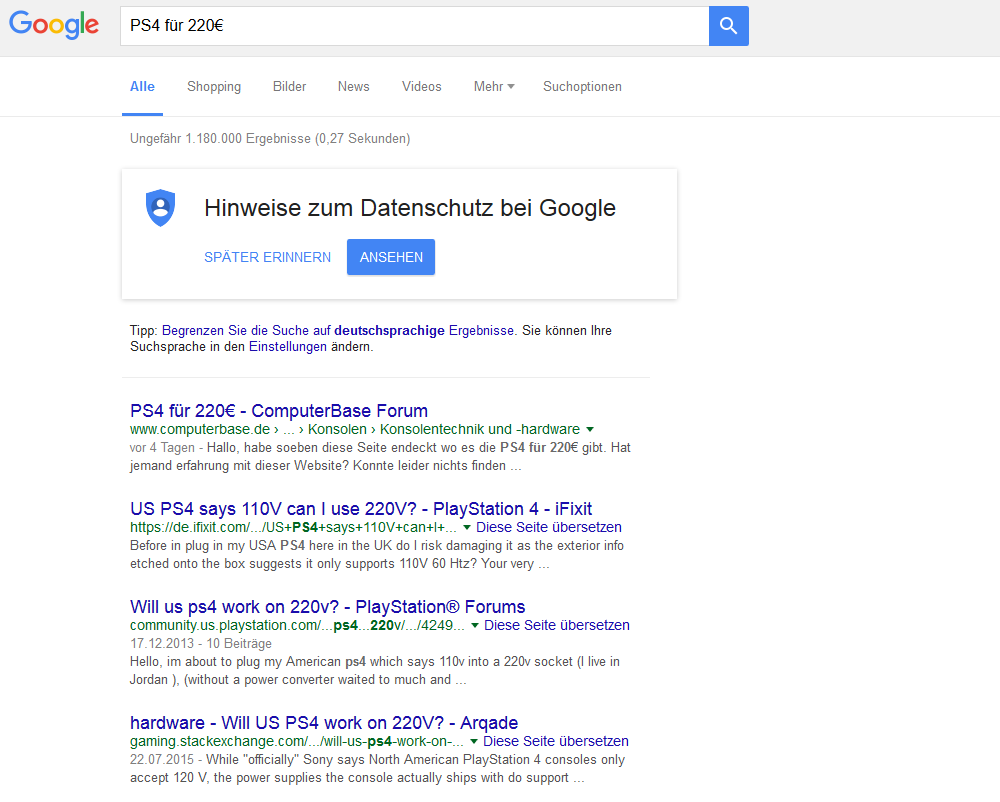Open the News tab
1000x802 pixels.
click(x=353, y=87)
